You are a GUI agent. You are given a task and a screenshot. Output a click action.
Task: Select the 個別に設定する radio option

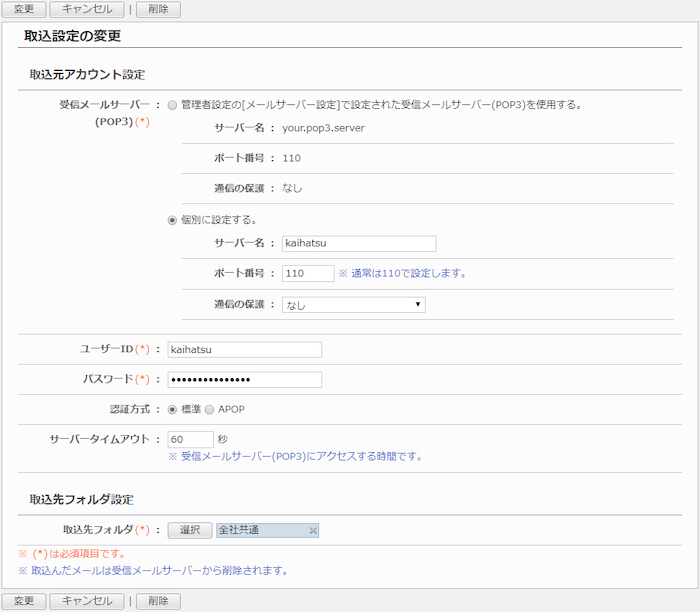(x=173, y=220)
